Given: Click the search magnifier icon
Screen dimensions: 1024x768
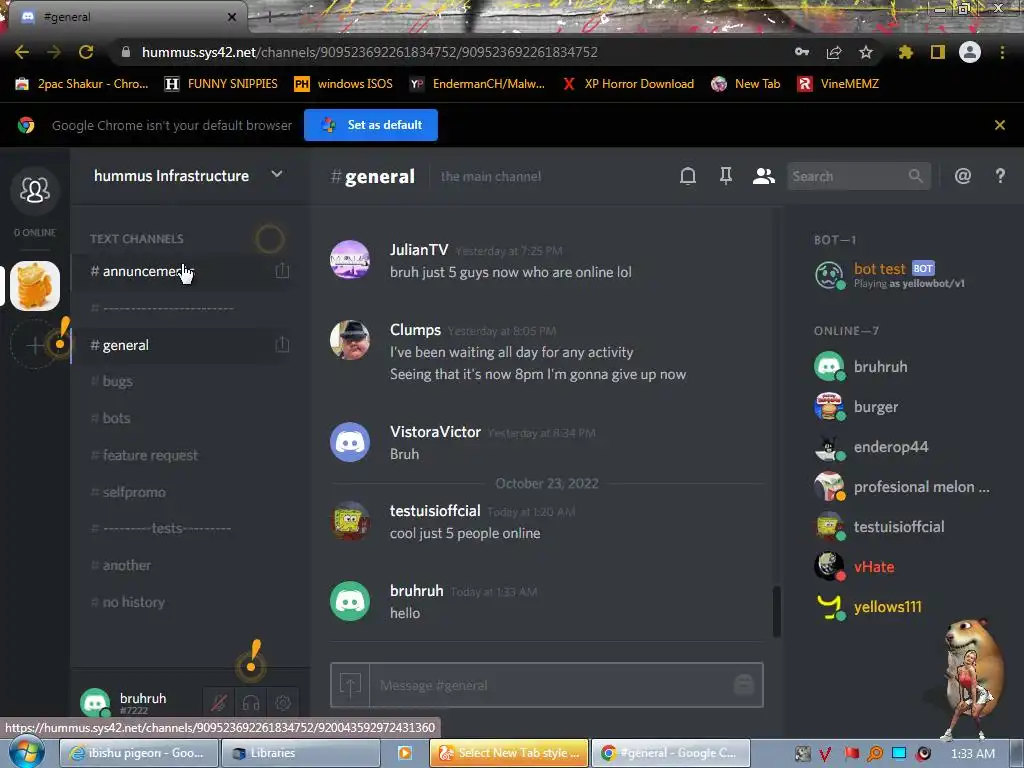Looking at the screenshot, I should click(x=916, y=176).
